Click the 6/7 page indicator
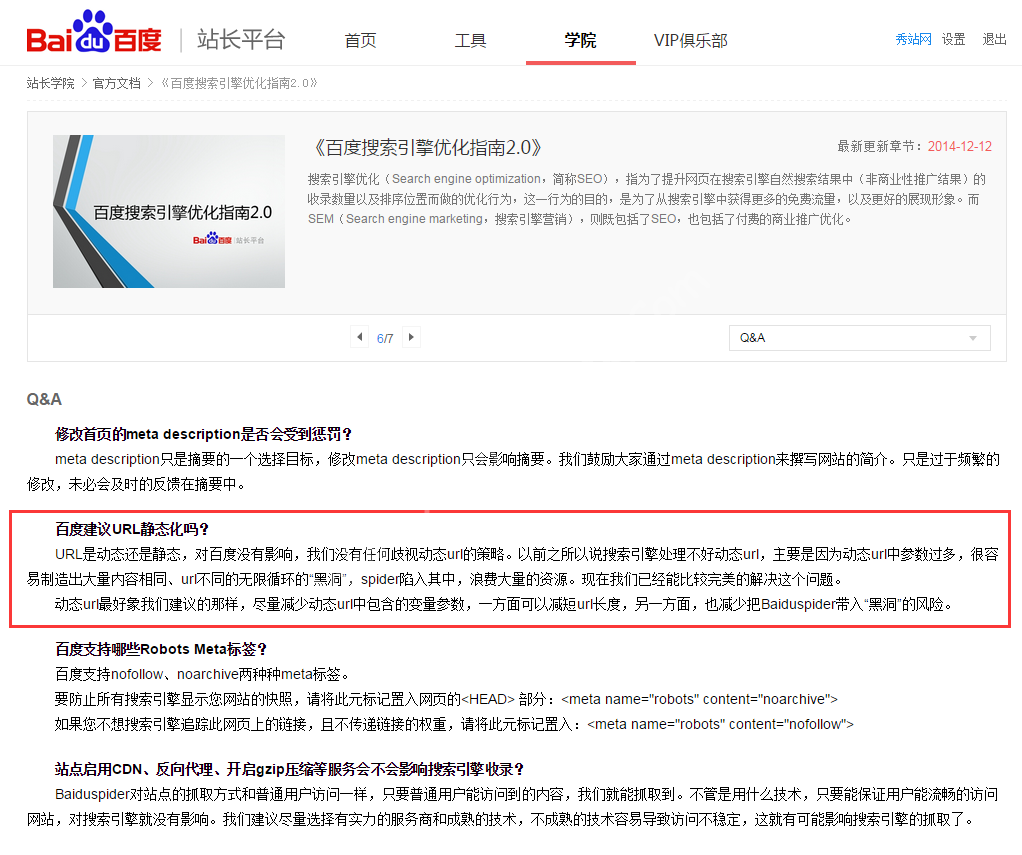Image resolution: width=1022 pixels, height=855 pixels. [x=385, y=338]
